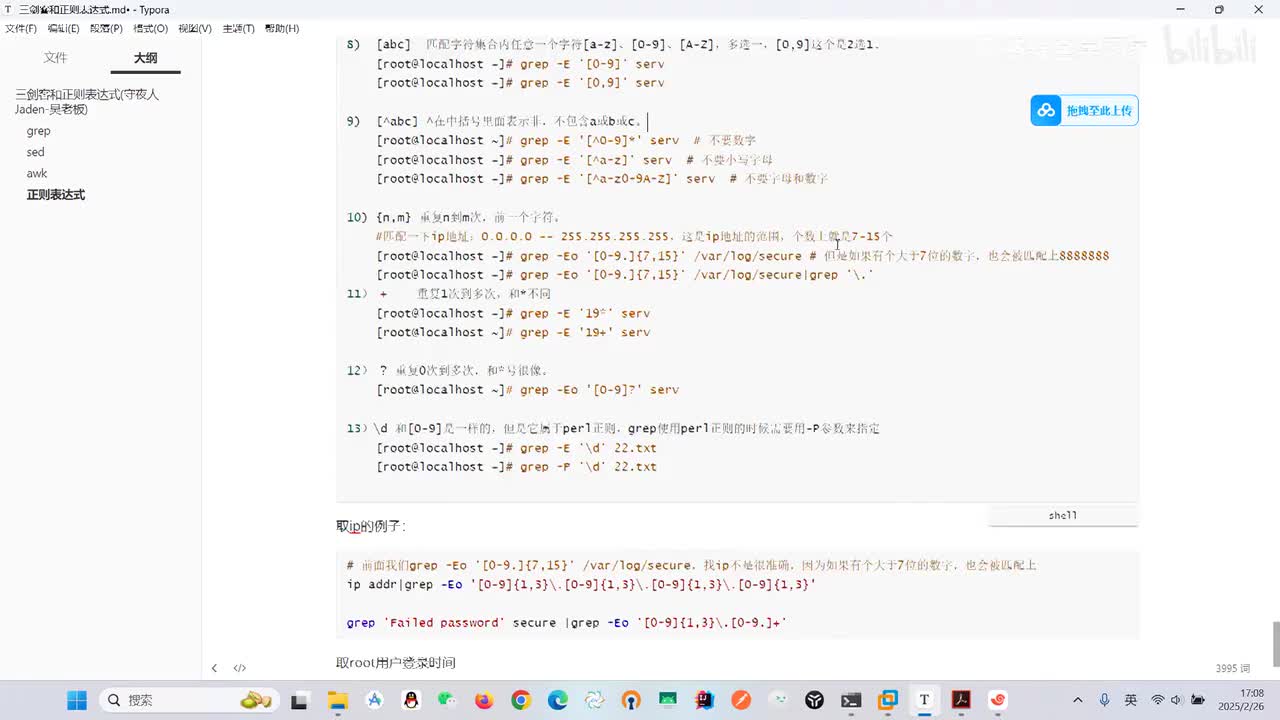The image size is (1280, 720).
Task: Switch sidebar to the 文件 tab
Action: pyautogui.click(x=55, y=58)
